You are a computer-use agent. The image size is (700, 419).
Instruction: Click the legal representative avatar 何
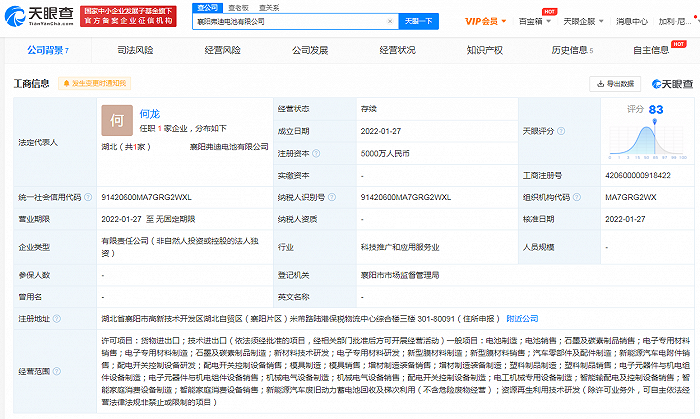(116, 120)
